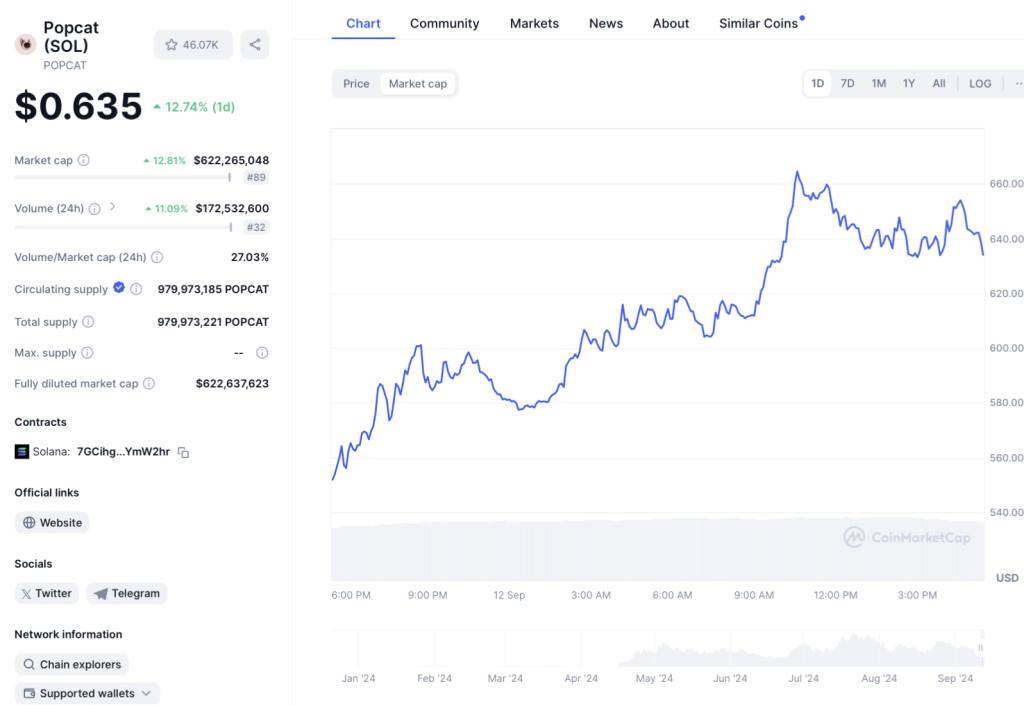Screen dimensions: 1024x705
Task: Select the 1D time range
Action: [x=818, y=84]
